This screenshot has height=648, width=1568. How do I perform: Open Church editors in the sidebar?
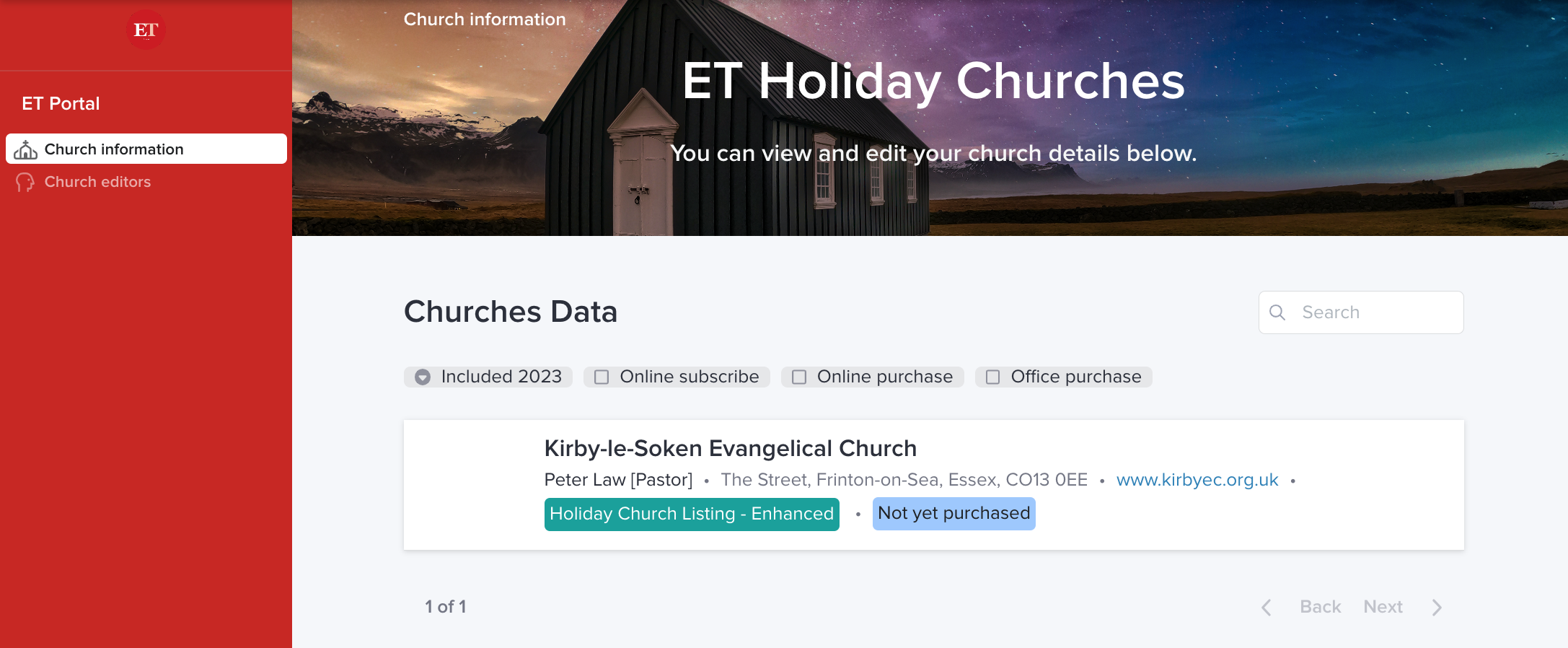pos(97,182)
